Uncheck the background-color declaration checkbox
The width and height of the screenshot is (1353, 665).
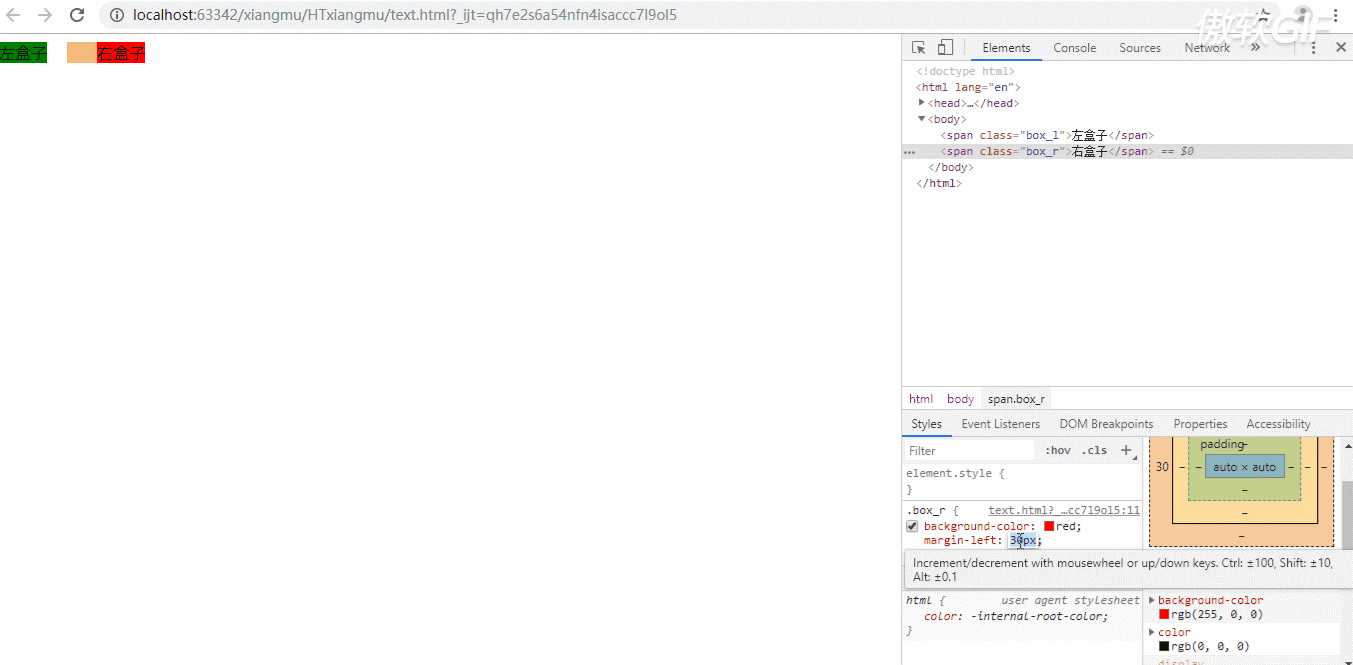[912, 526]
